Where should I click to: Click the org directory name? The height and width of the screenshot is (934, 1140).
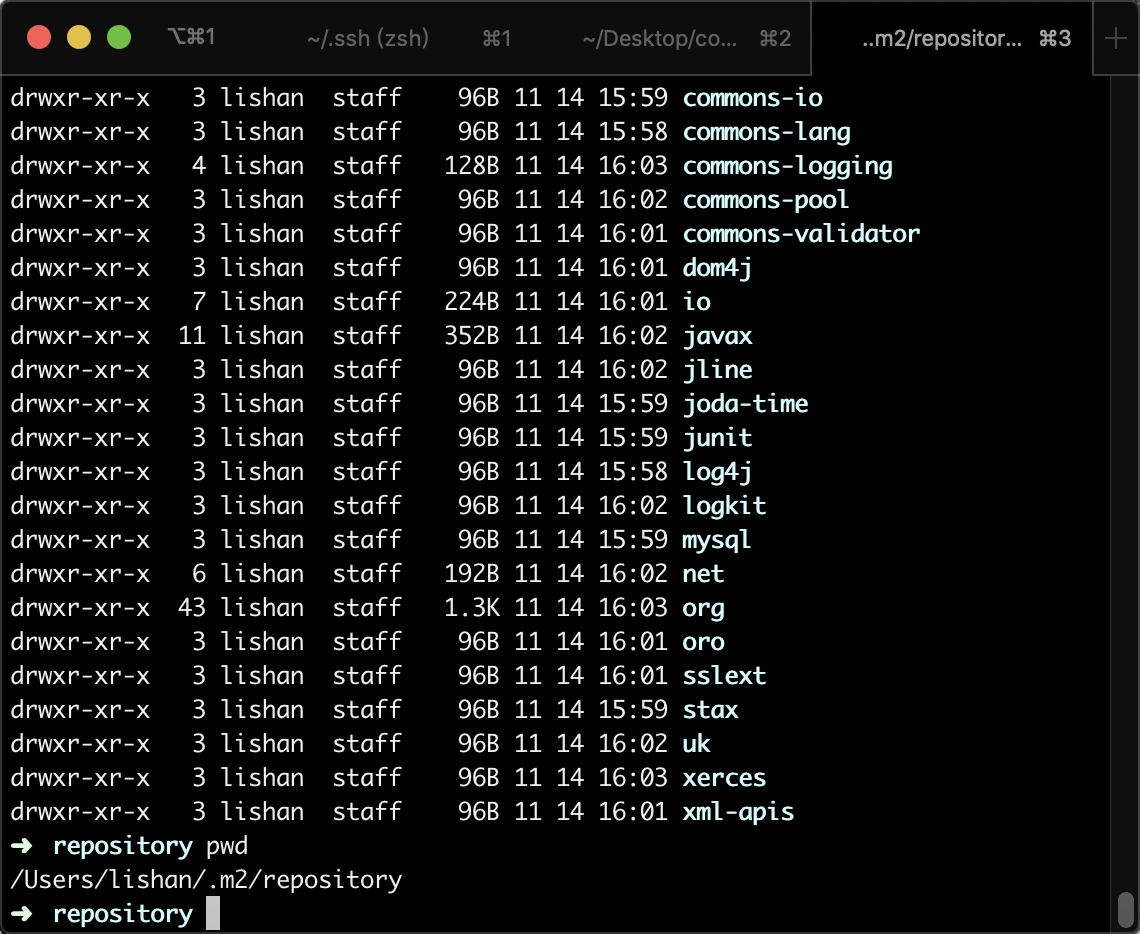click(x=703, y=608)
